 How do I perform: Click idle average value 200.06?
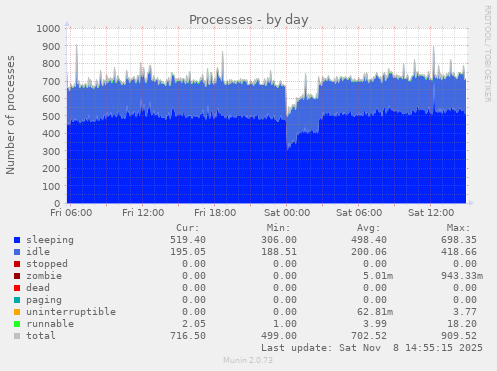click(x=369, y=252)
